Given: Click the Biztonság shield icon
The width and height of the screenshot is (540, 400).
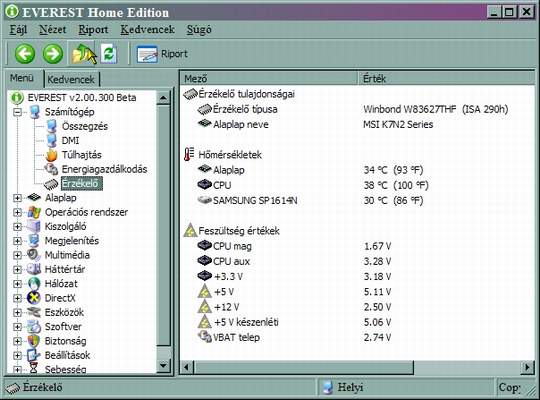Looking at the screenshot, I should (x=34, y=341).
